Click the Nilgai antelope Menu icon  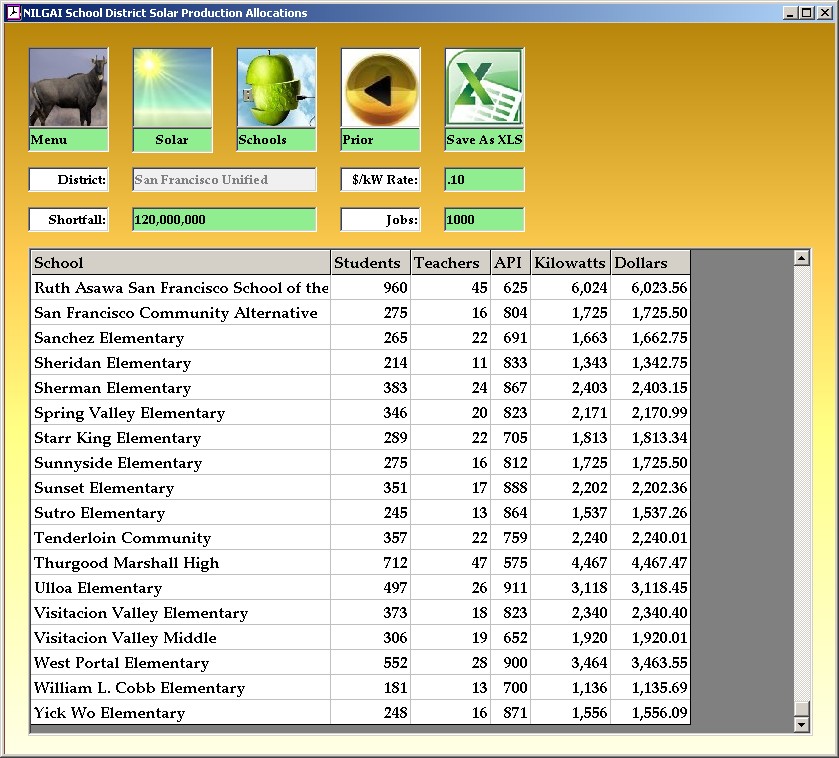point(68,88)
